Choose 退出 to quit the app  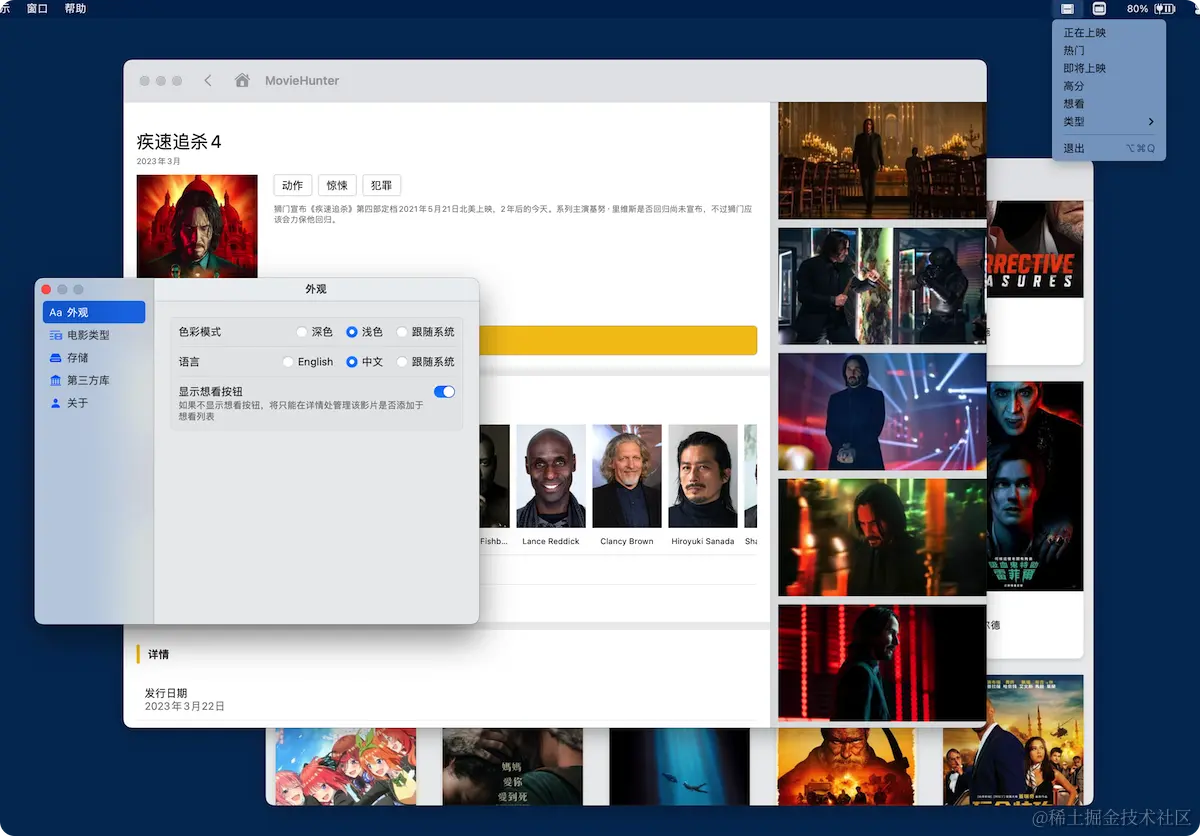click(x=1108, y=148)
